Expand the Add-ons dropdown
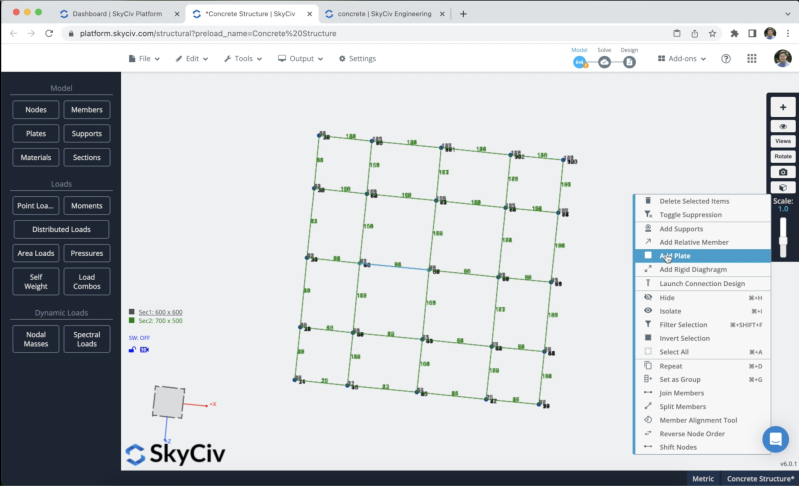799x486 pixels. tap(682, 59)
